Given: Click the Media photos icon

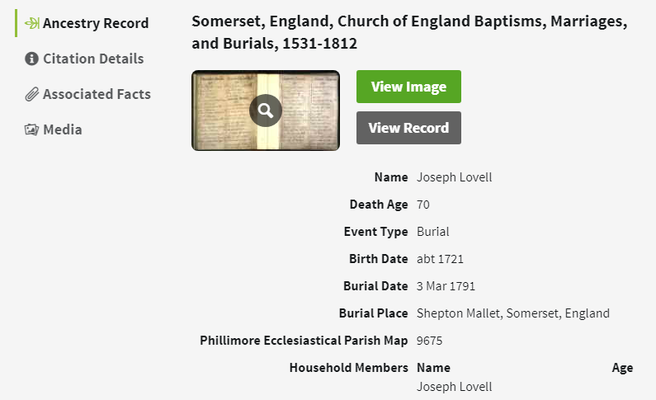Looking at the screenshot, I should (x=31, y=130).
